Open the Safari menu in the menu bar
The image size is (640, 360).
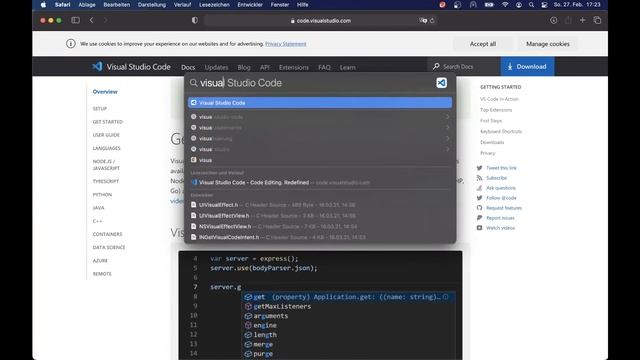[62, 5]
